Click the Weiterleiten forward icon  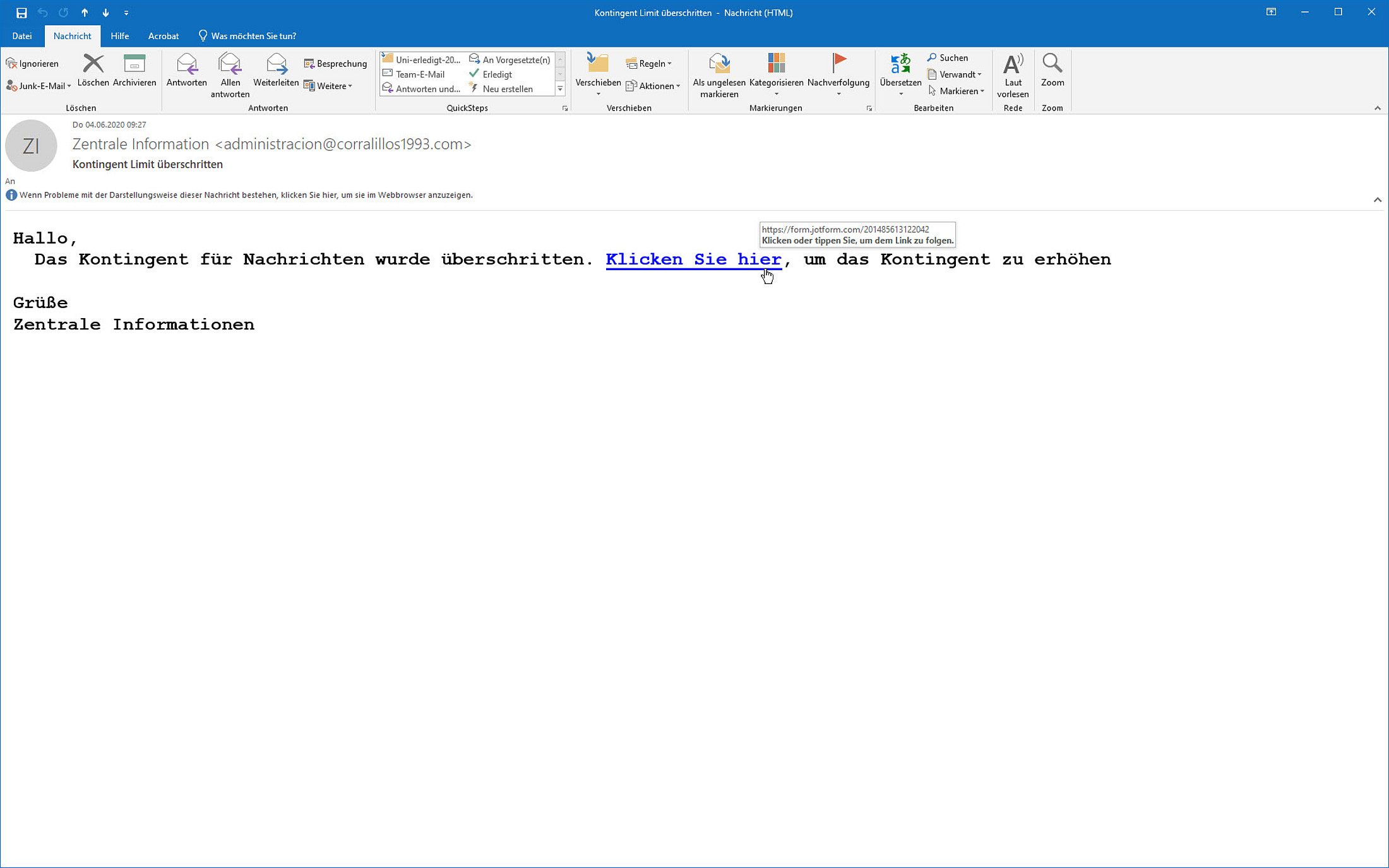[x=276, y=64]
